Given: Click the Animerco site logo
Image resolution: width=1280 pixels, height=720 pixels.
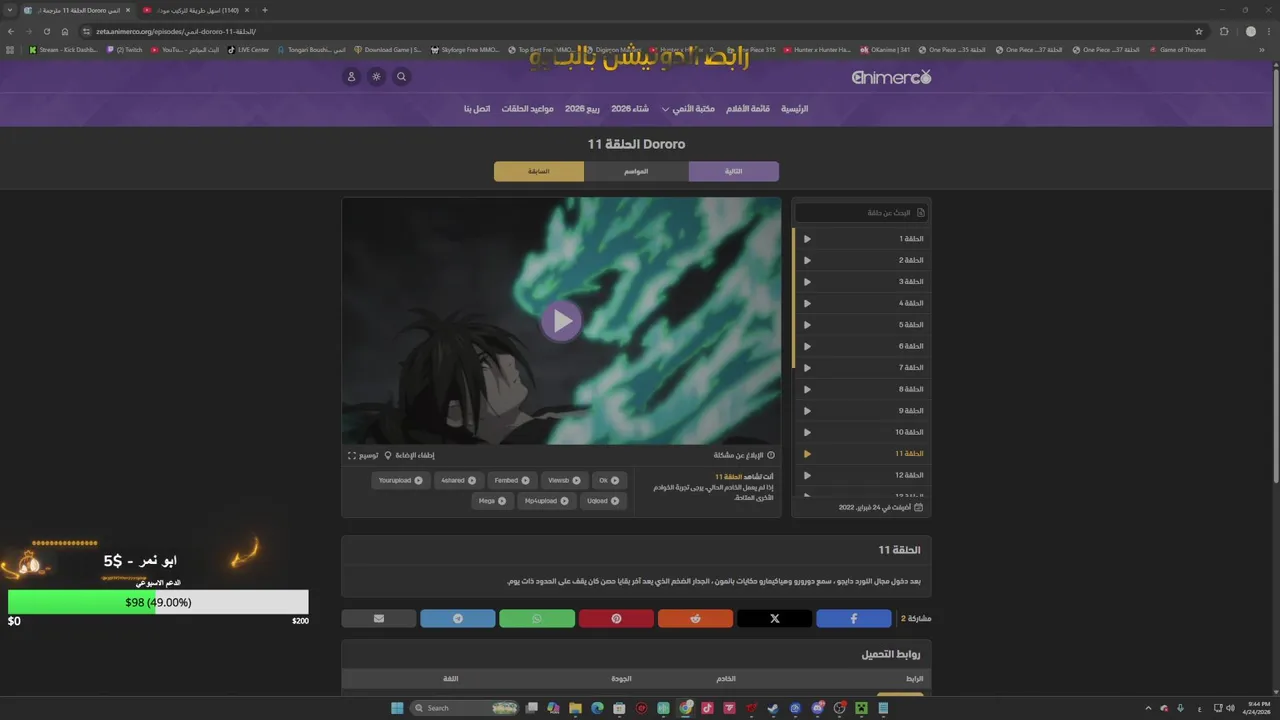Looking at the screenshot, I should click(x=891, y=77).
